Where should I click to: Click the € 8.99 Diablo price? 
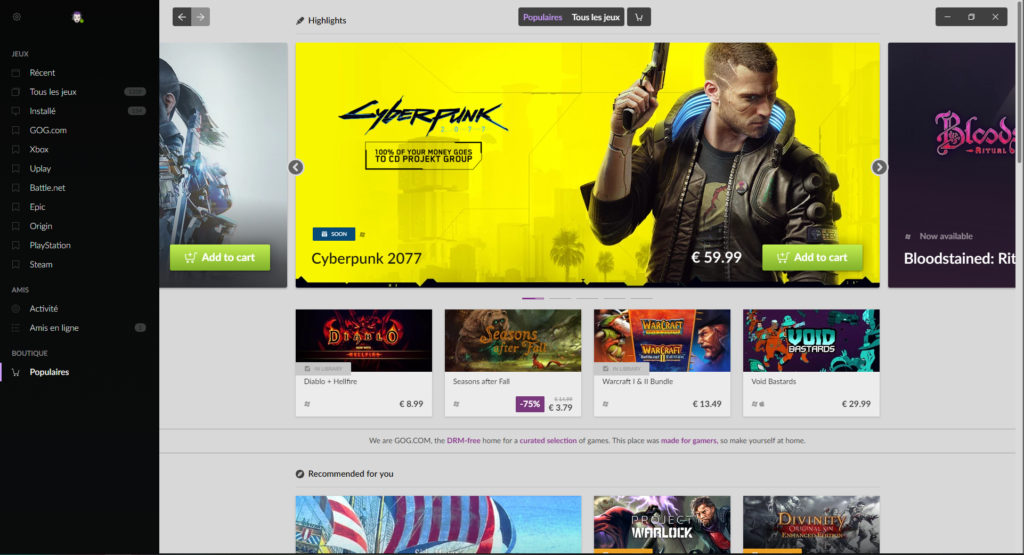pos(411,404)
